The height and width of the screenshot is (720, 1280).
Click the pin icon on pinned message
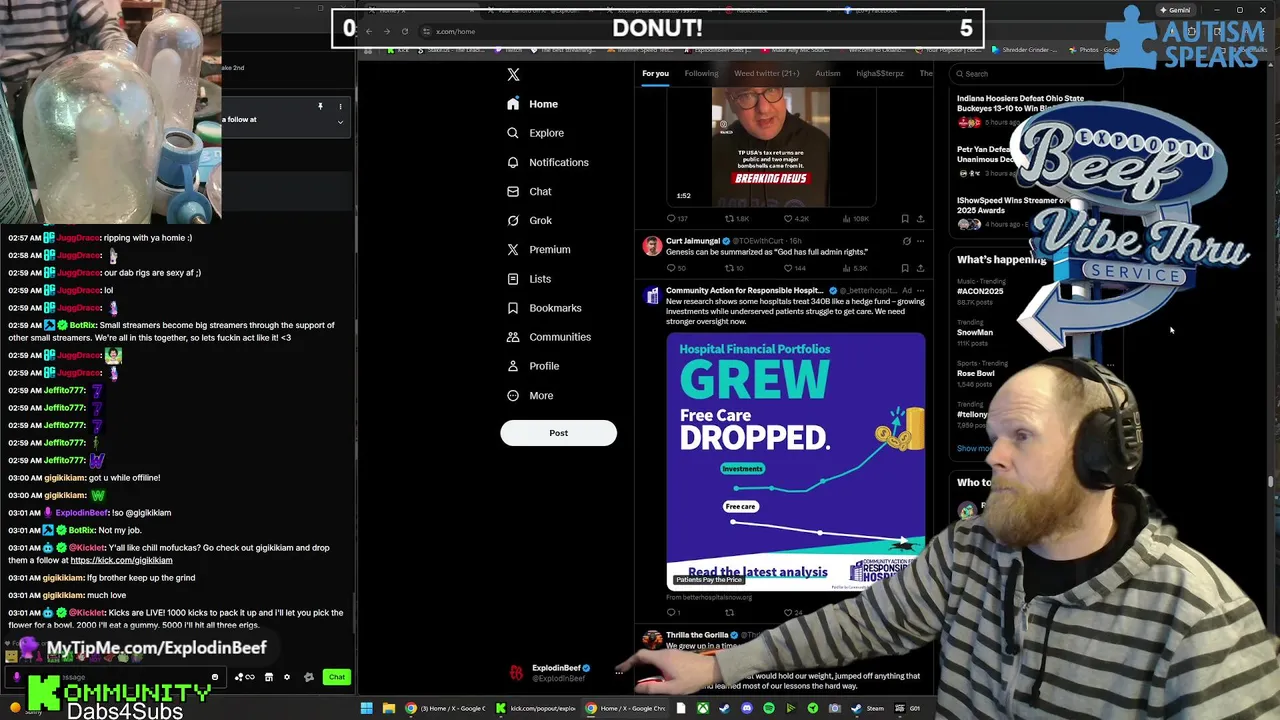[x=320, y=106]
